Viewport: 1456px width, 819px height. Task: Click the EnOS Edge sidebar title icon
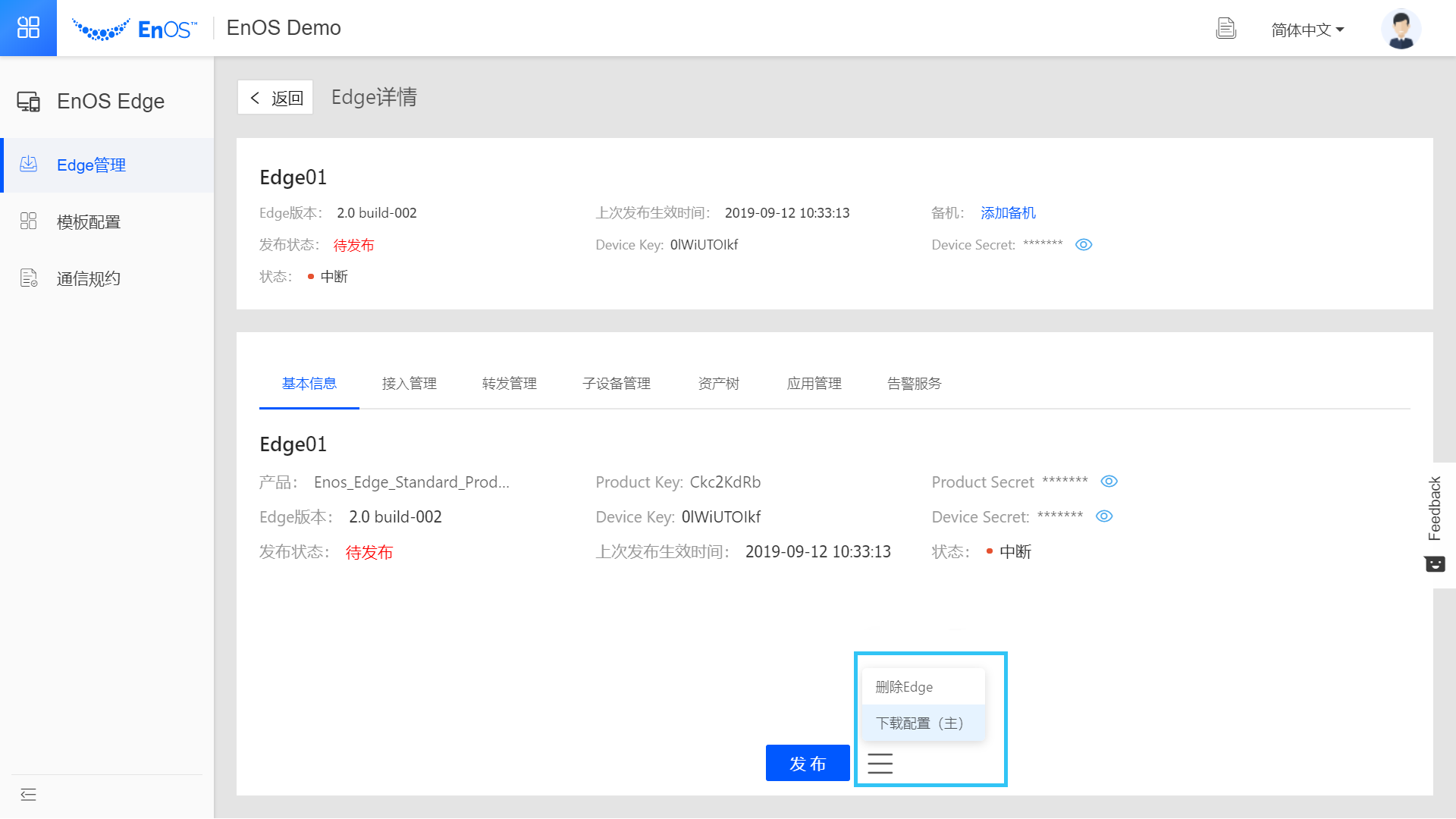tap(29, 102)
